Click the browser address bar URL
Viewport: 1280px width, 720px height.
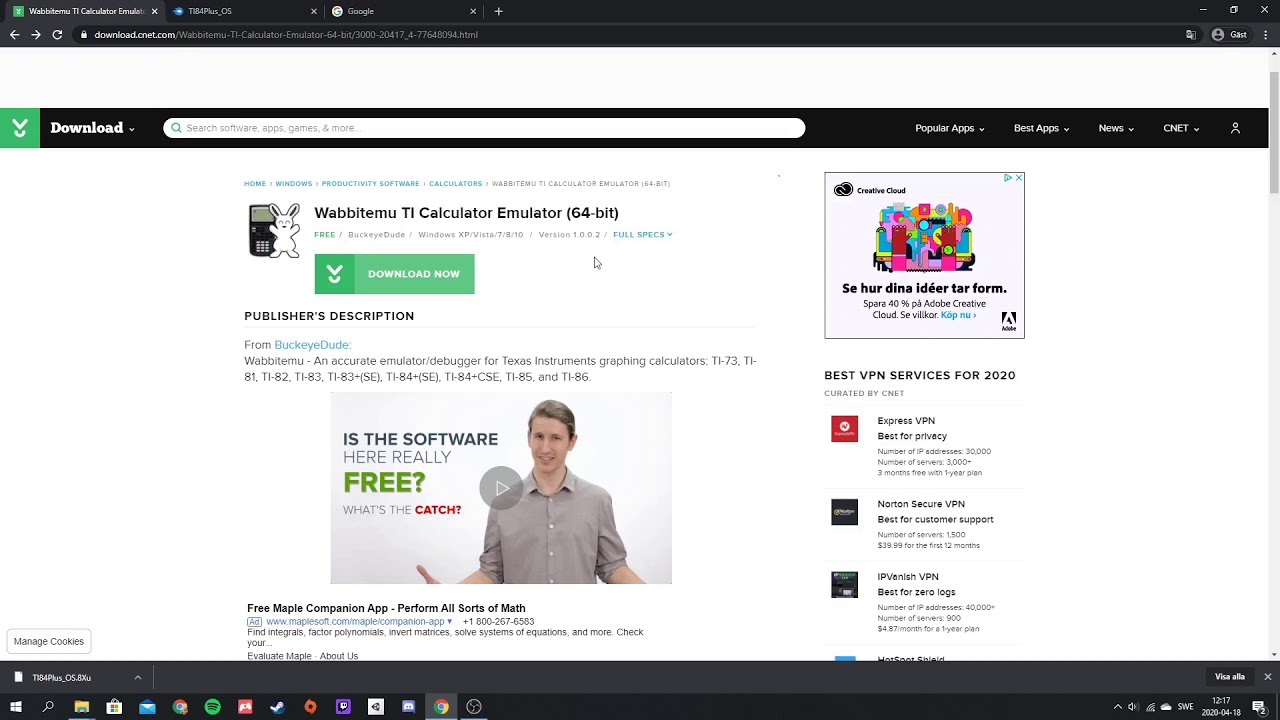coord(286,34)
